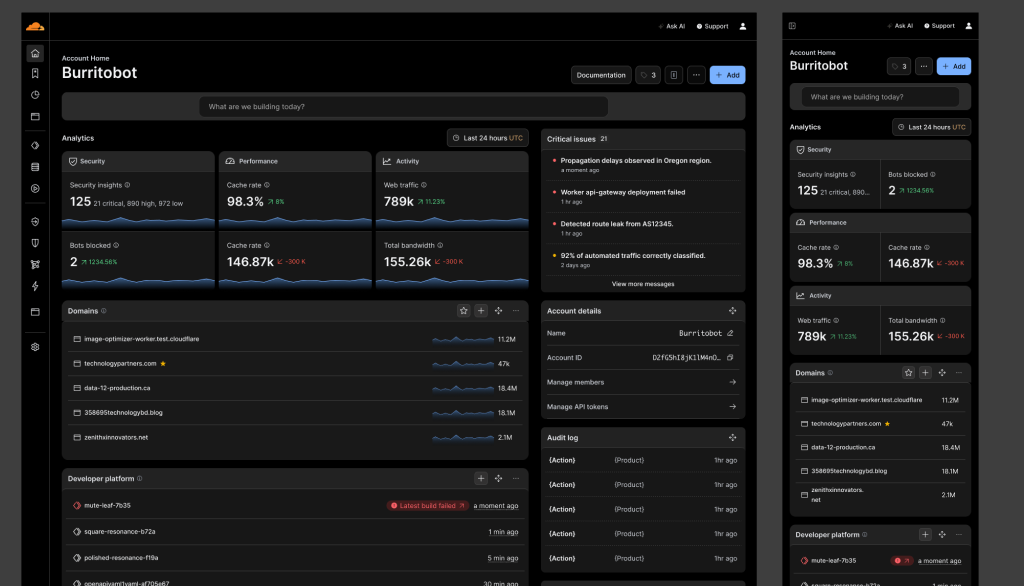
Task: Open the settings gear in the sidebar
Action: tap(35, 347)
